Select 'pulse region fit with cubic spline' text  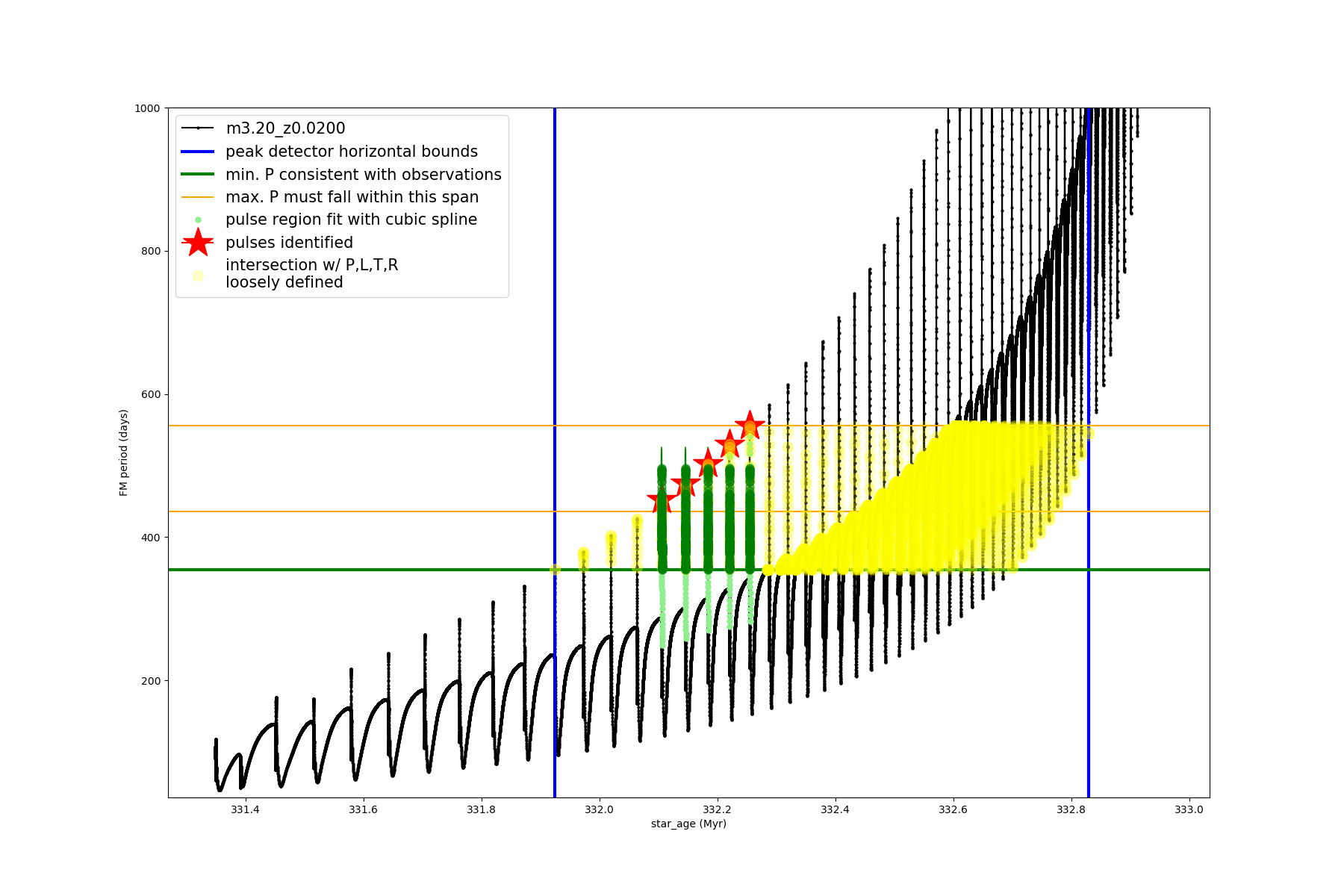coord(351,220)
